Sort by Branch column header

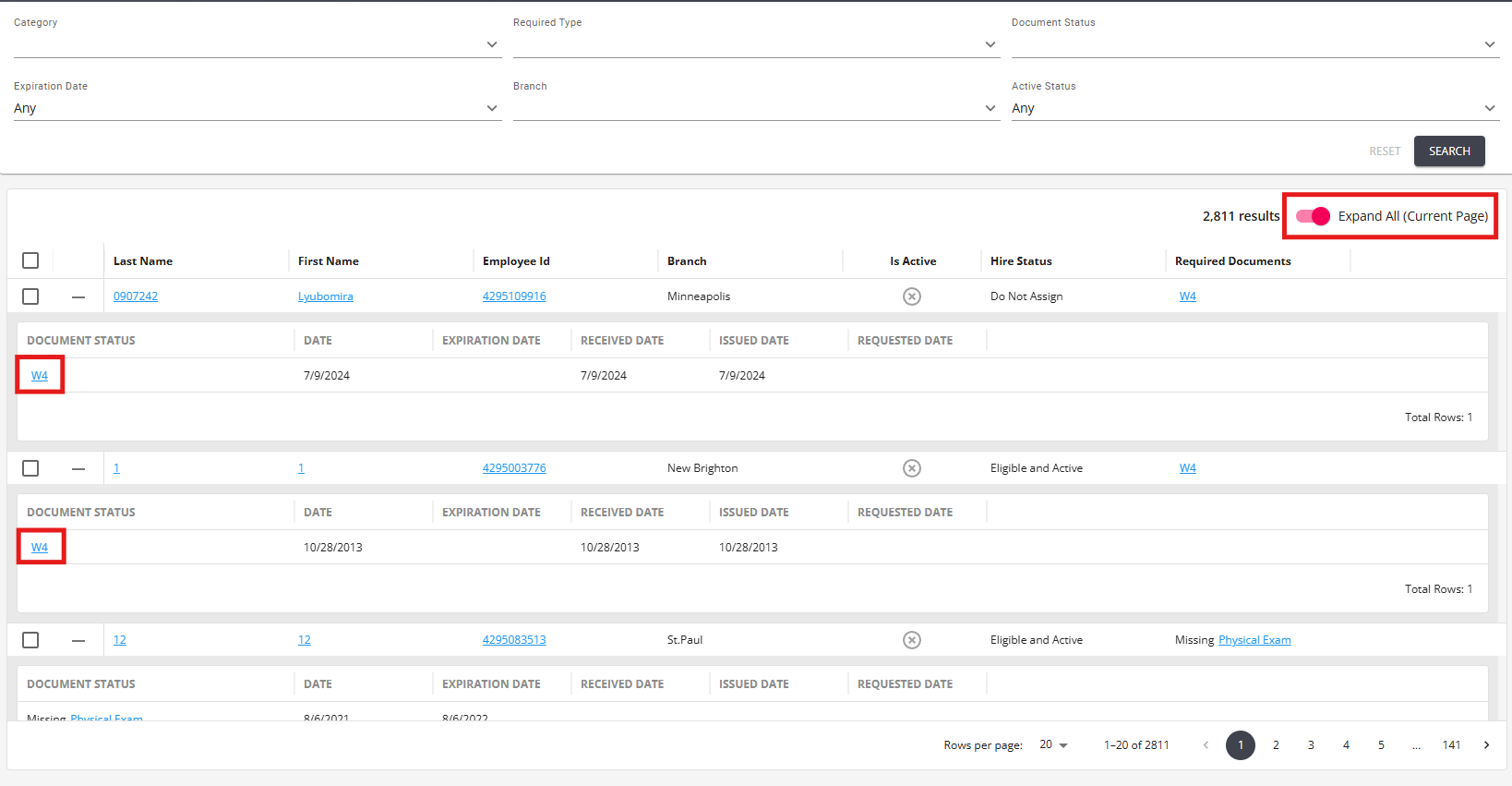(687, 261)
